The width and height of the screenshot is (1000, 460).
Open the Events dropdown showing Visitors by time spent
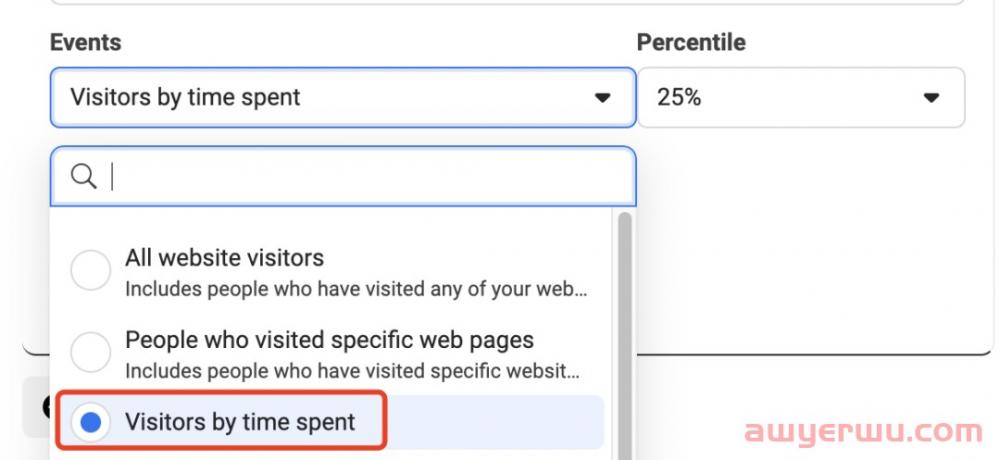pos(330,98)
